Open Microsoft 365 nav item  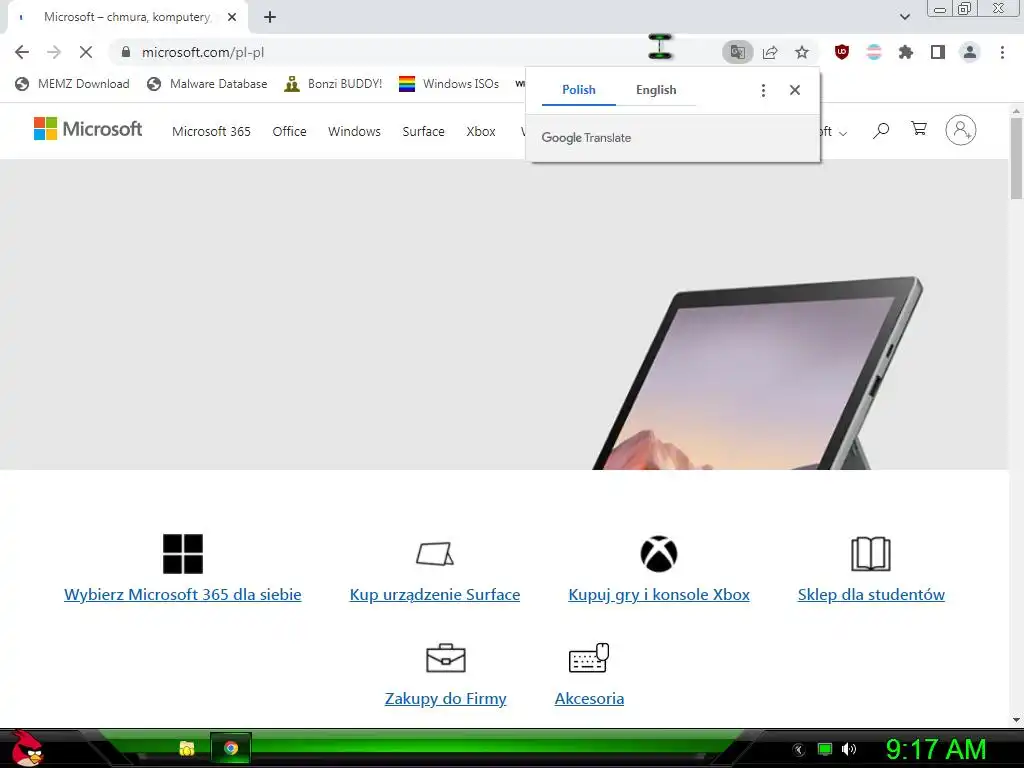(x=211, y=131)
